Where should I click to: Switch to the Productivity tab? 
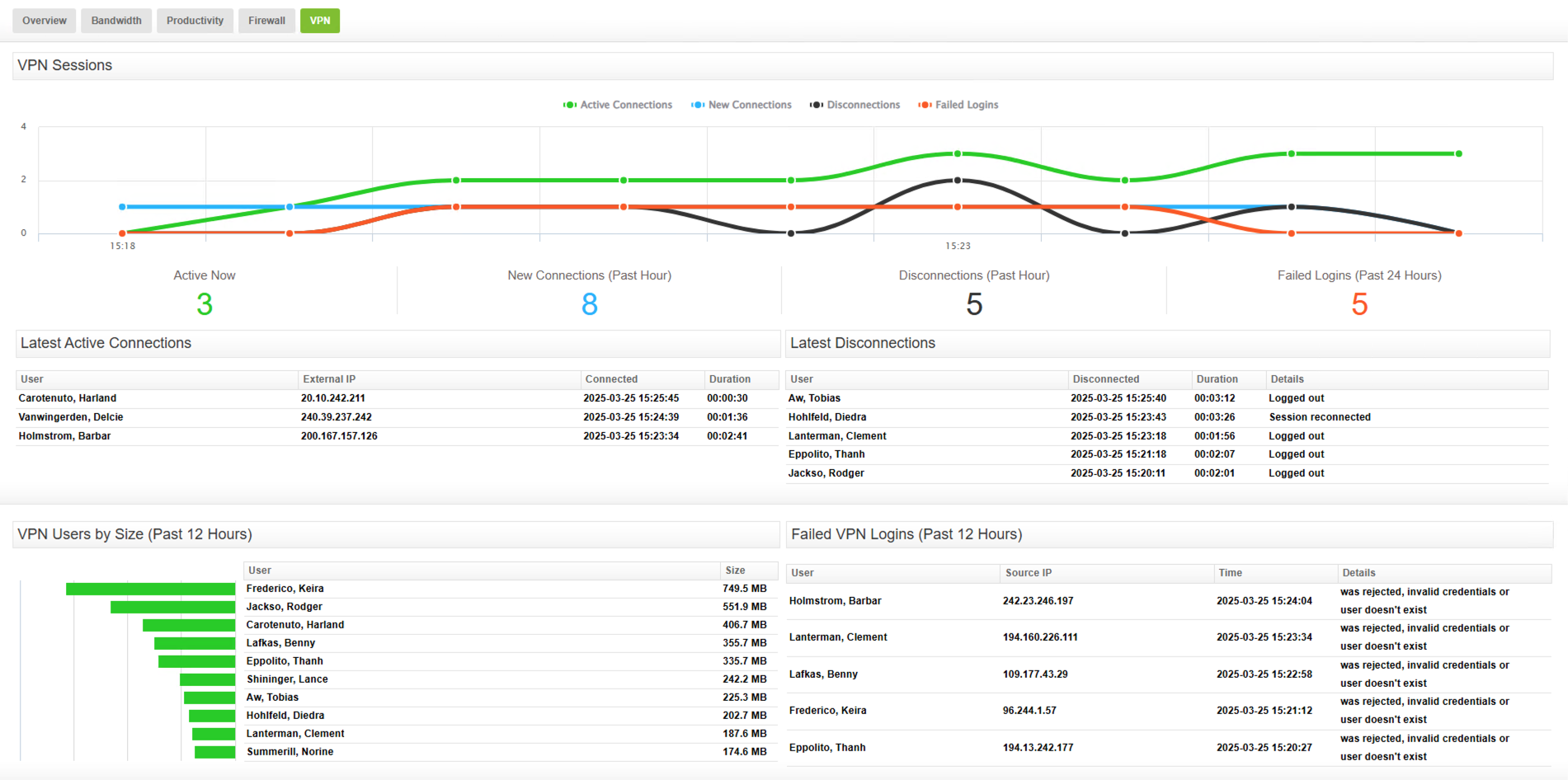coord(195,20)
